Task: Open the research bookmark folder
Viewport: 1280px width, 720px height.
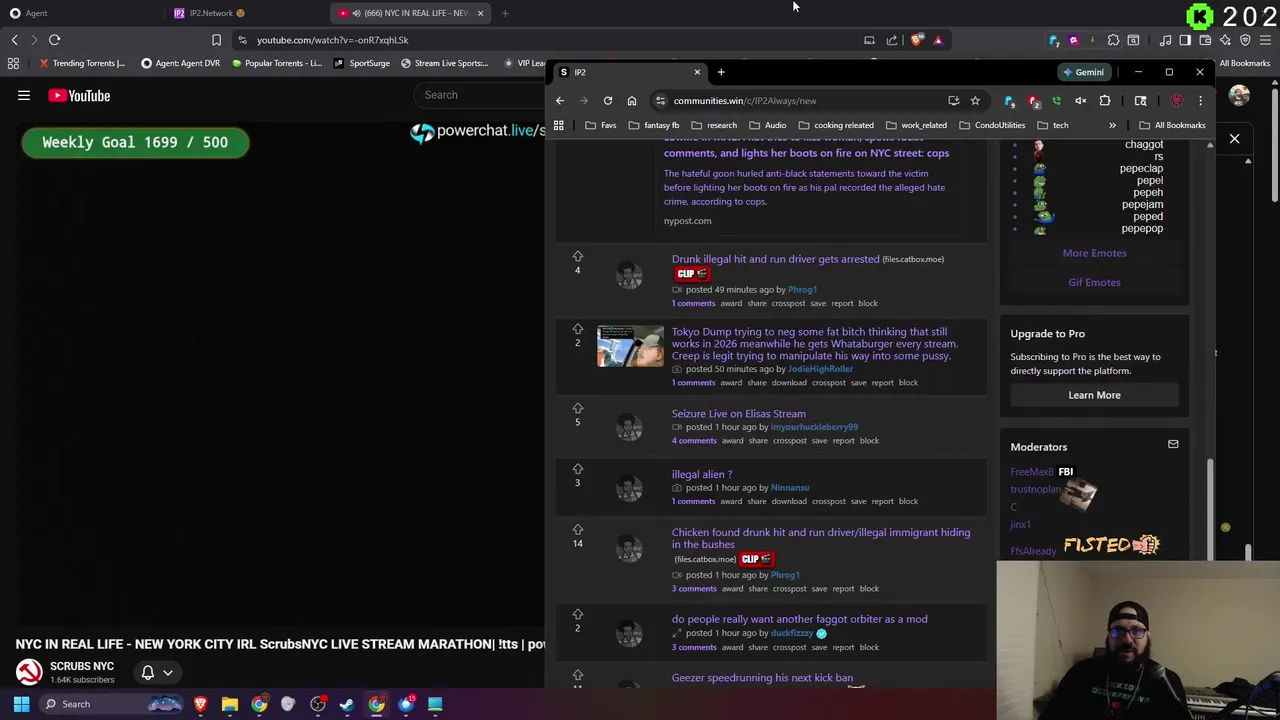Action: (x=713, y=125)
